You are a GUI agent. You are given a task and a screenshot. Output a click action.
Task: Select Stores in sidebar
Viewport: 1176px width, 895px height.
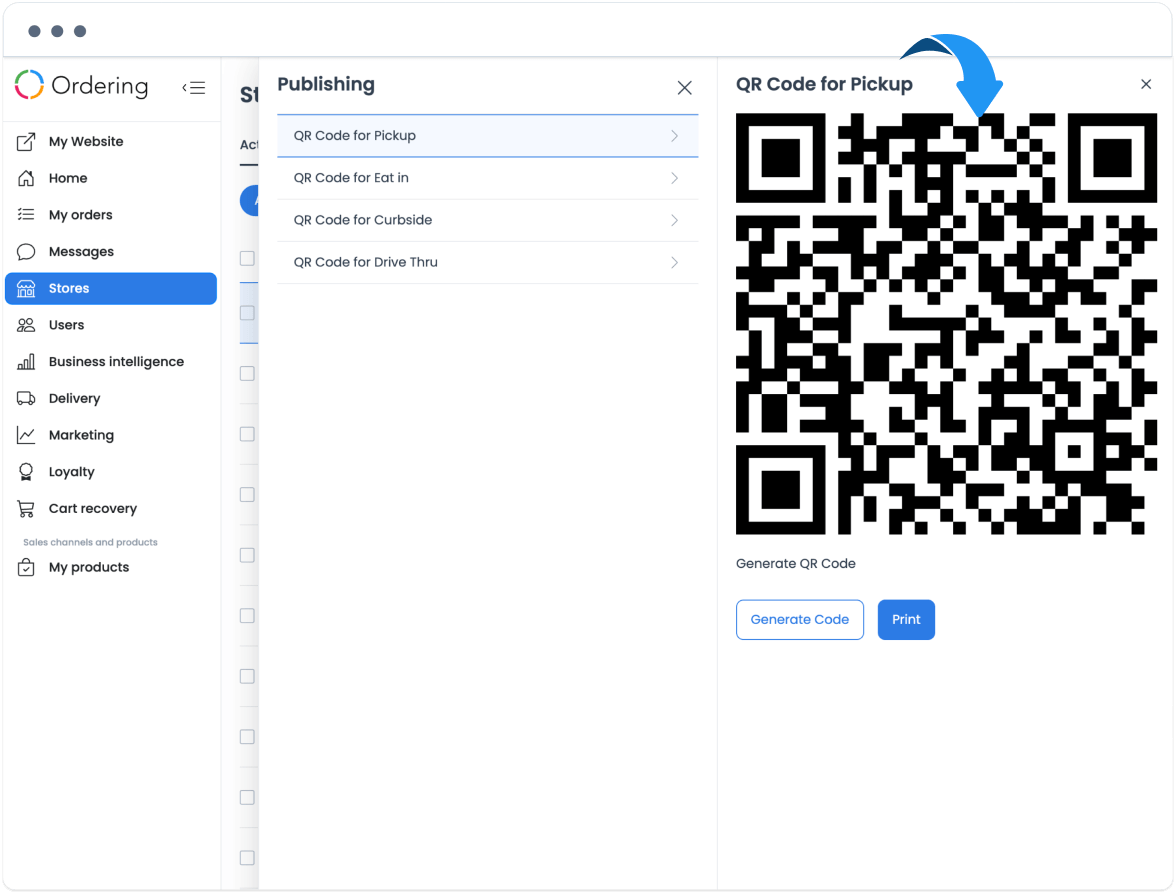click(111, 288)
